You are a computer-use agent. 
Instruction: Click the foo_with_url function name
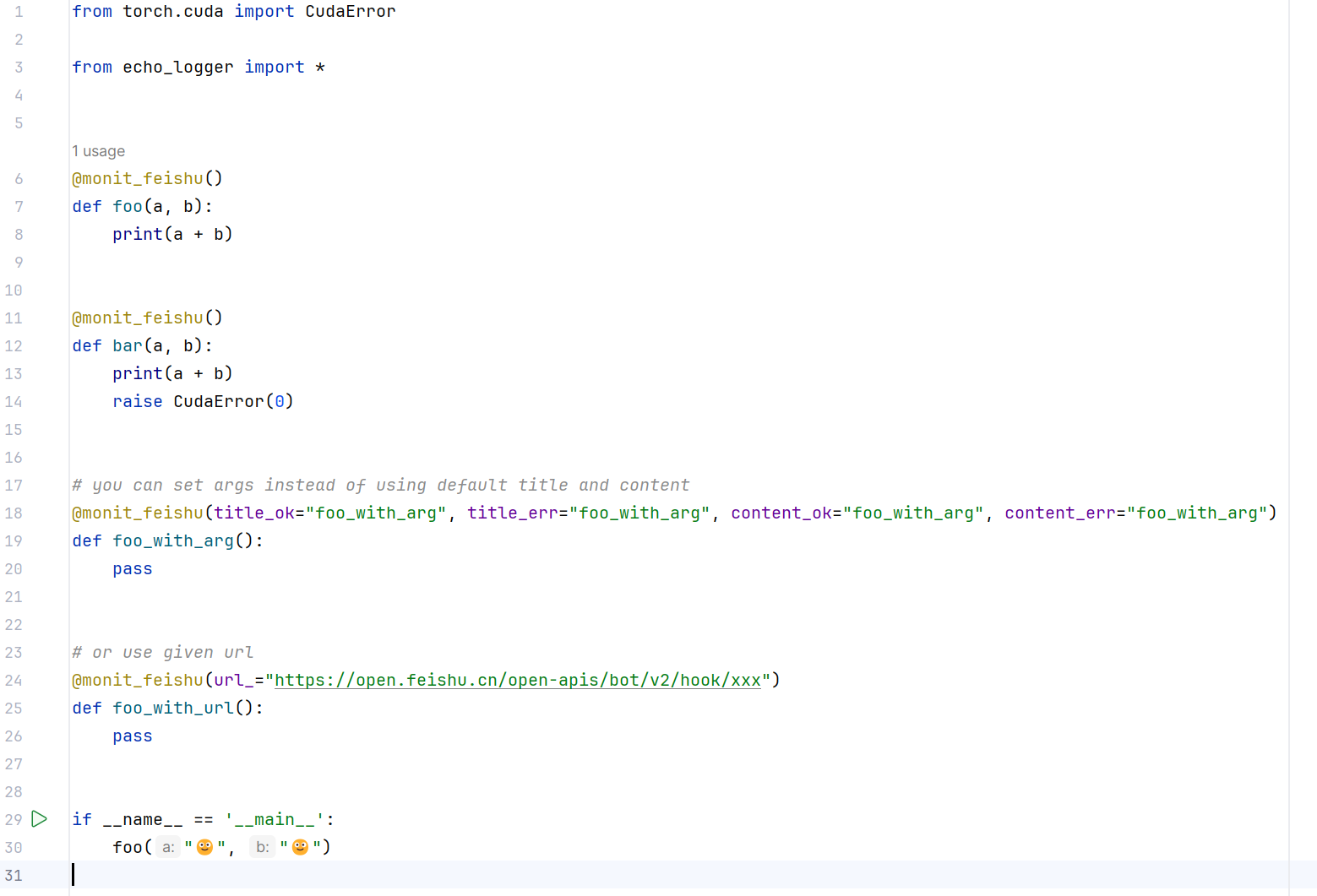point(173,709)
